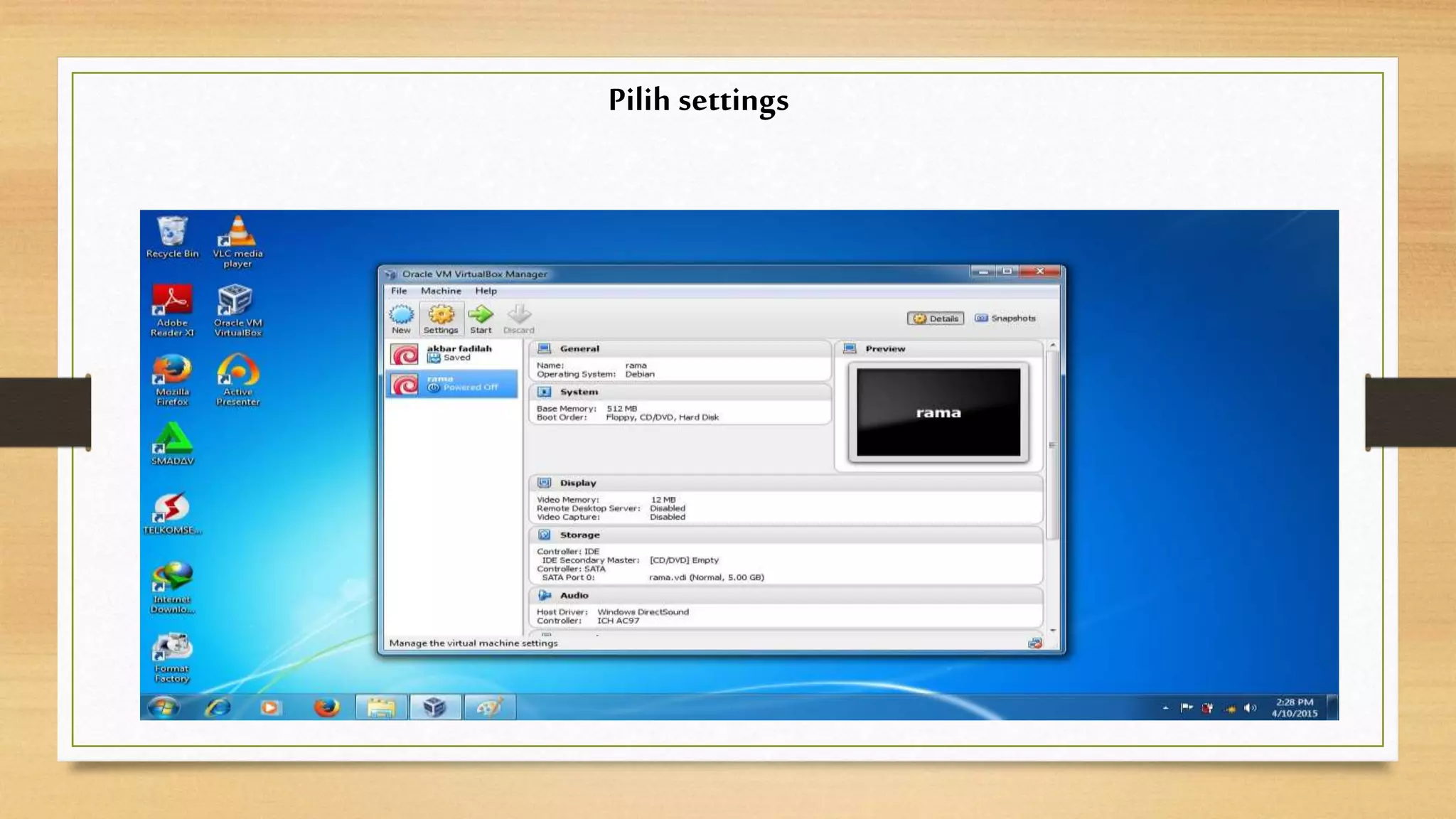The height and width of the screenshot is (819, 1456).
Task: Click the taskbar clock showing 2:28 PM
Action: [x=1295, y=707]
